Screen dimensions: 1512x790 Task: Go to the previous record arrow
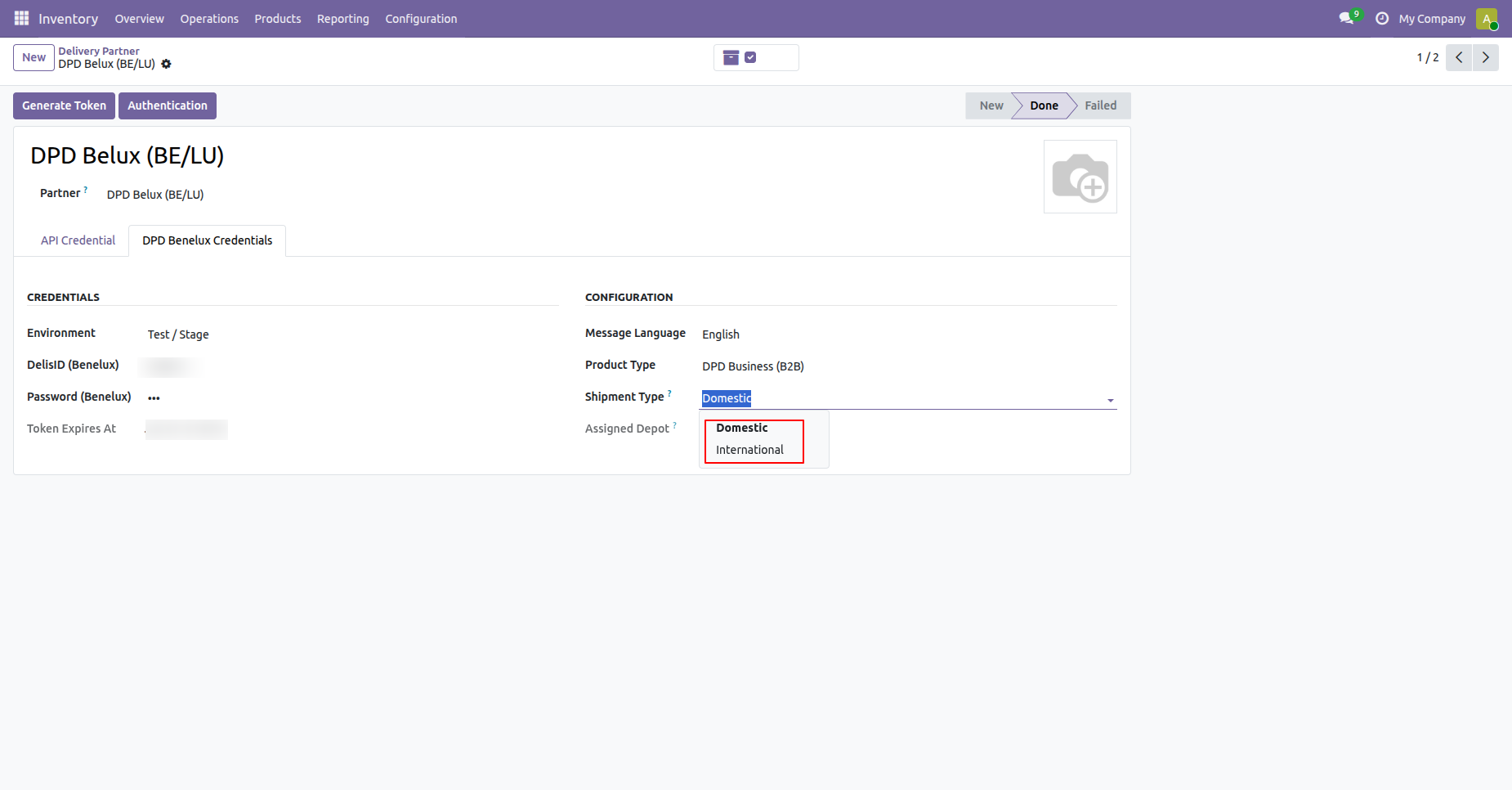point(1459,57)
